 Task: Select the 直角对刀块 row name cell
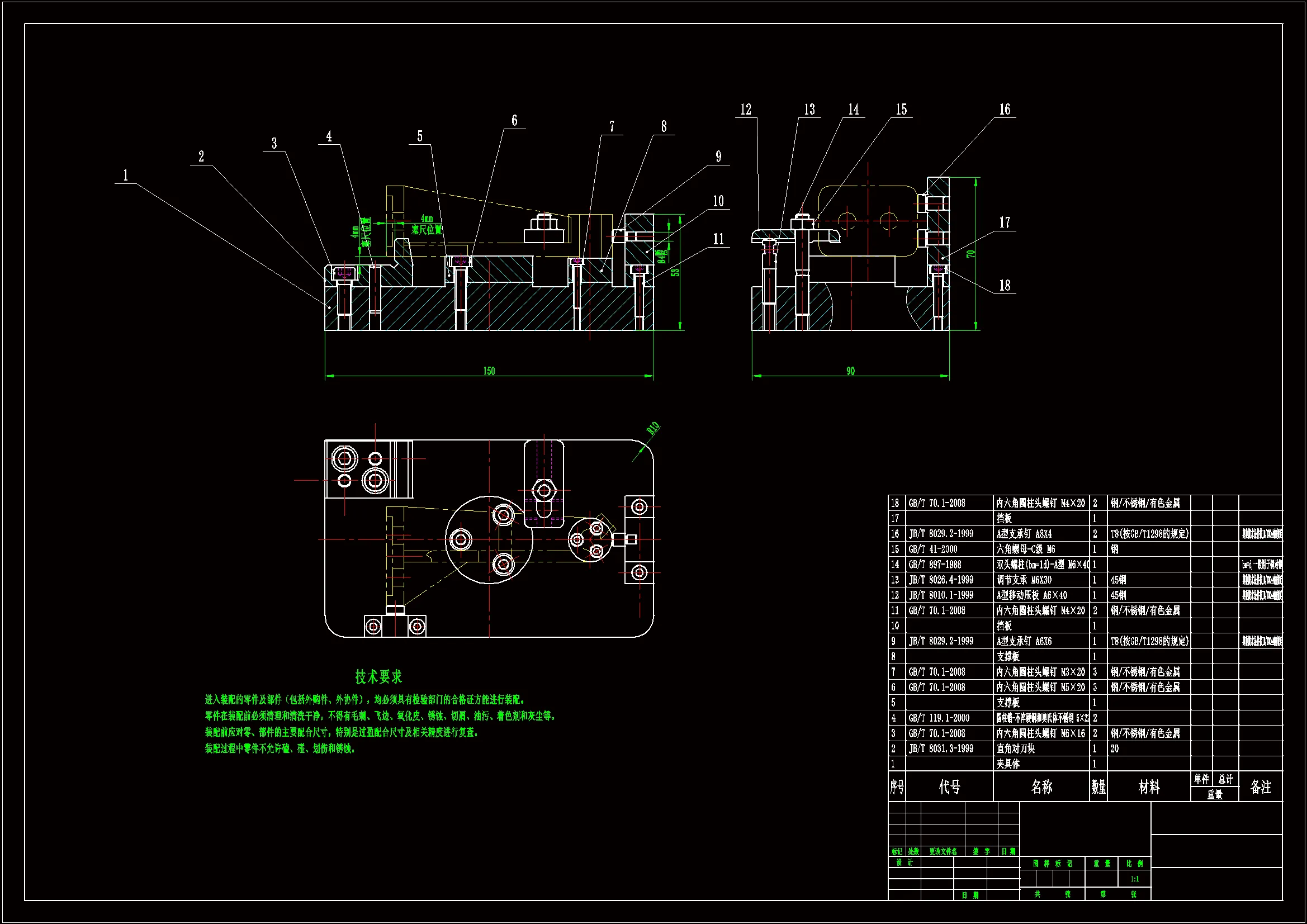1016,748
